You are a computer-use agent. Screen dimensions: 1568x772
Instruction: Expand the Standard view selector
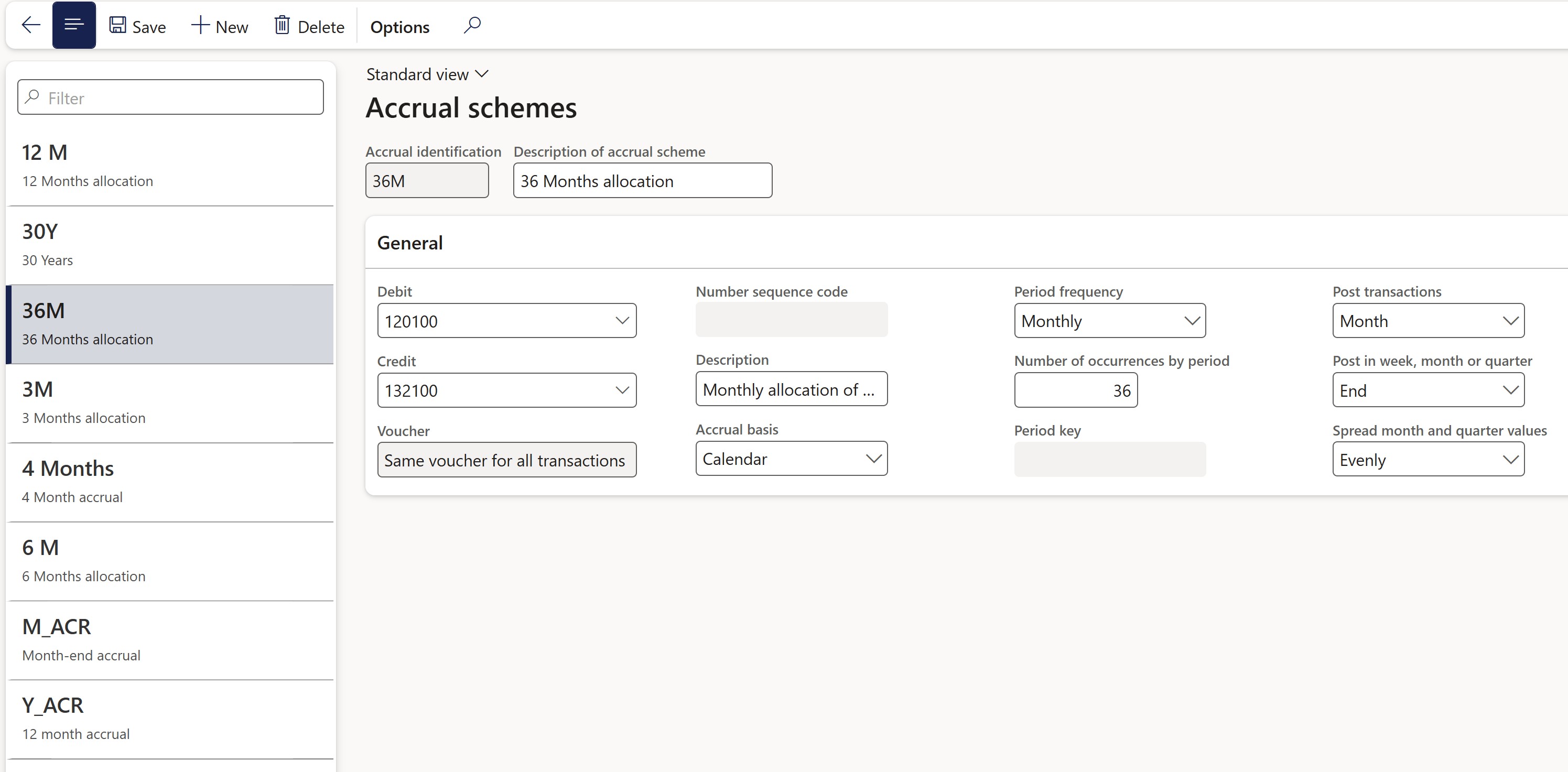click(x=427, y=74)
